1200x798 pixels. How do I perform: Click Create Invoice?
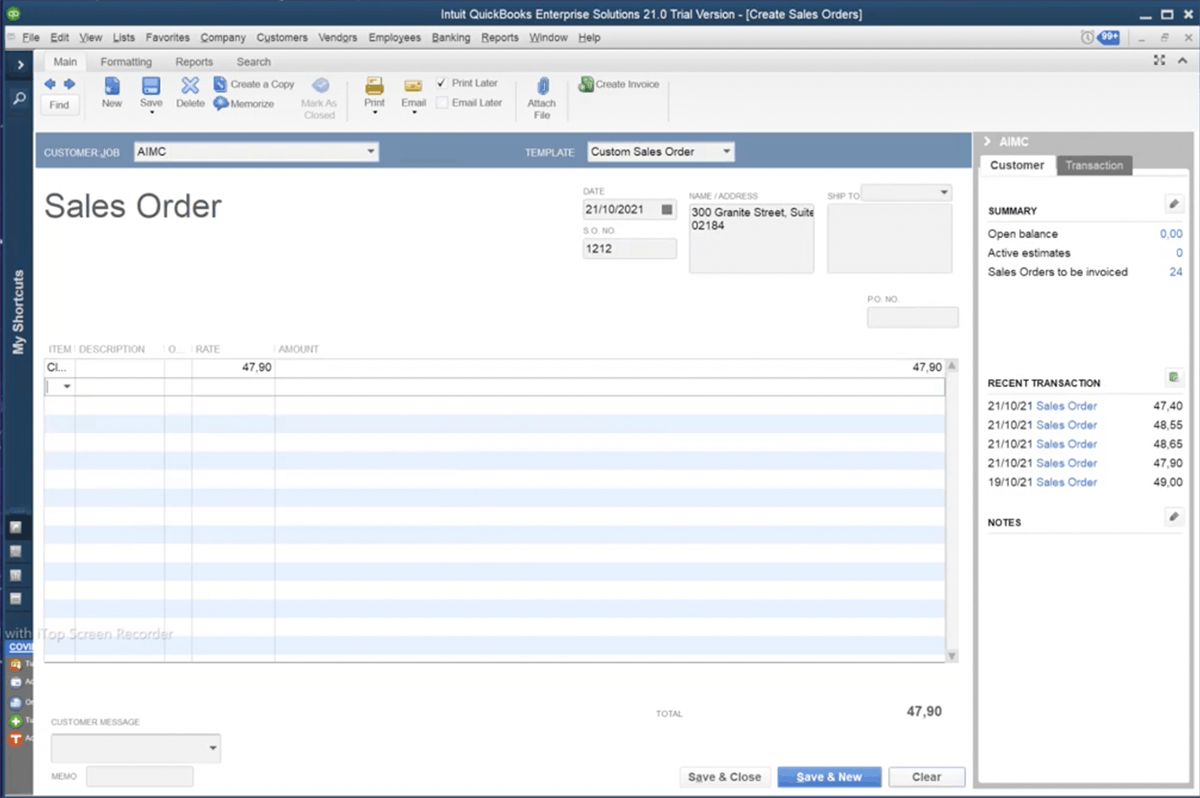(619, 85)
